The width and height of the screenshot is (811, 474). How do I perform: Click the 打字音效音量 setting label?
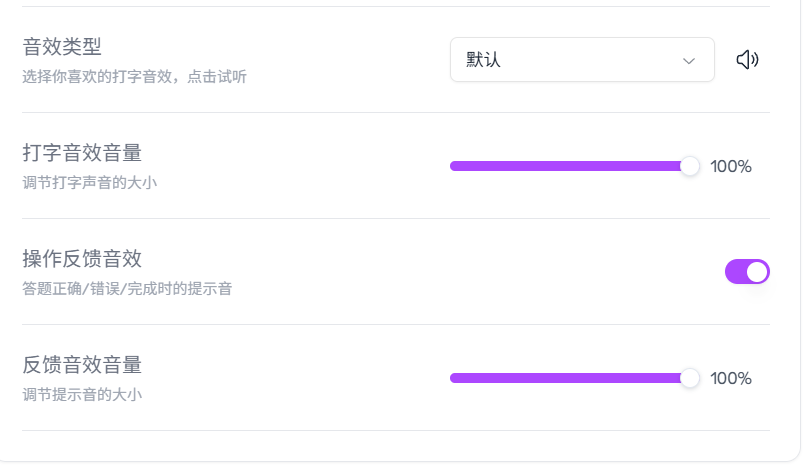[x=82, y=153]
